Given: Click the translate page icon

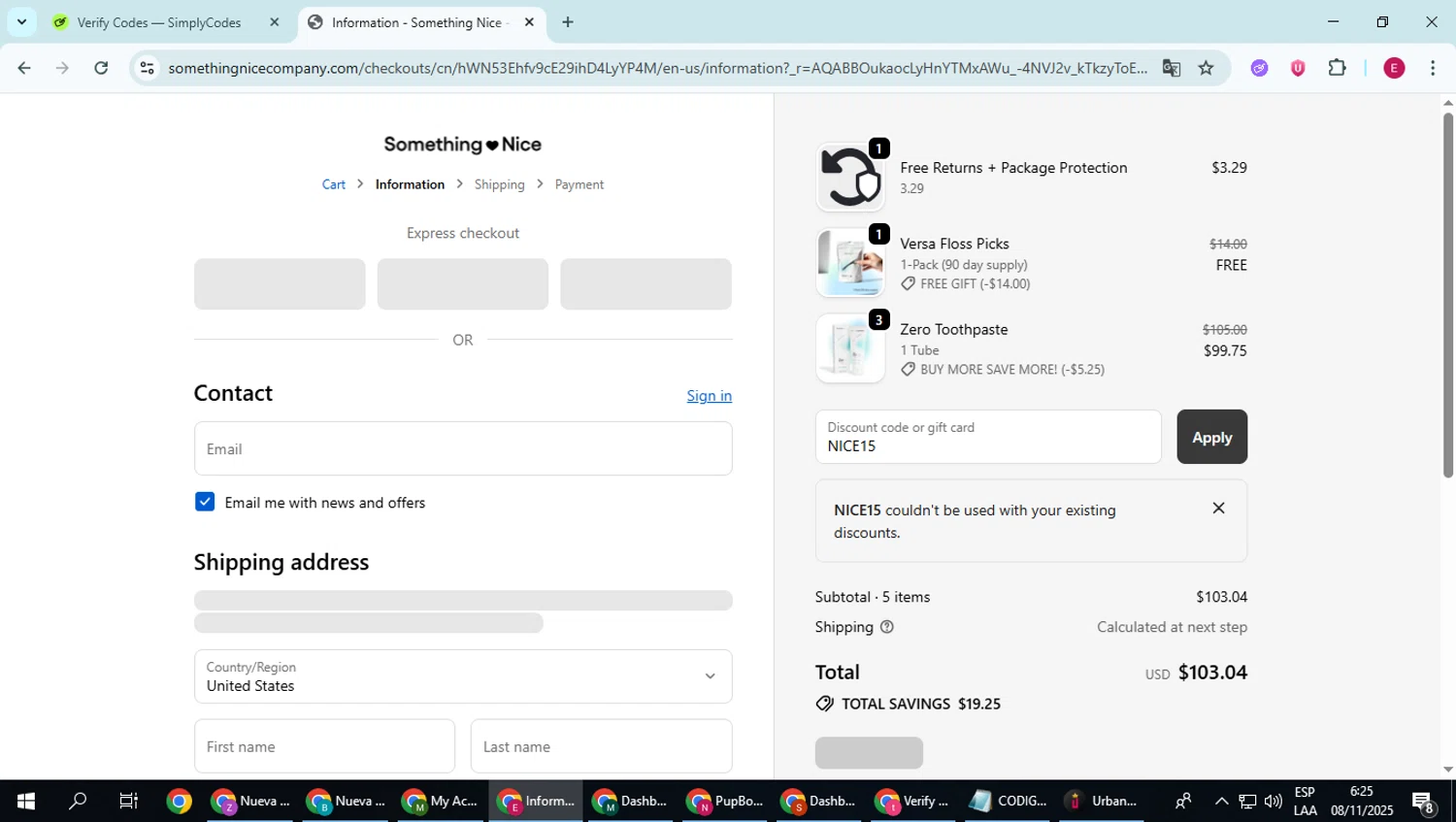Looking at the screenshot, I should coord(1172,68).
